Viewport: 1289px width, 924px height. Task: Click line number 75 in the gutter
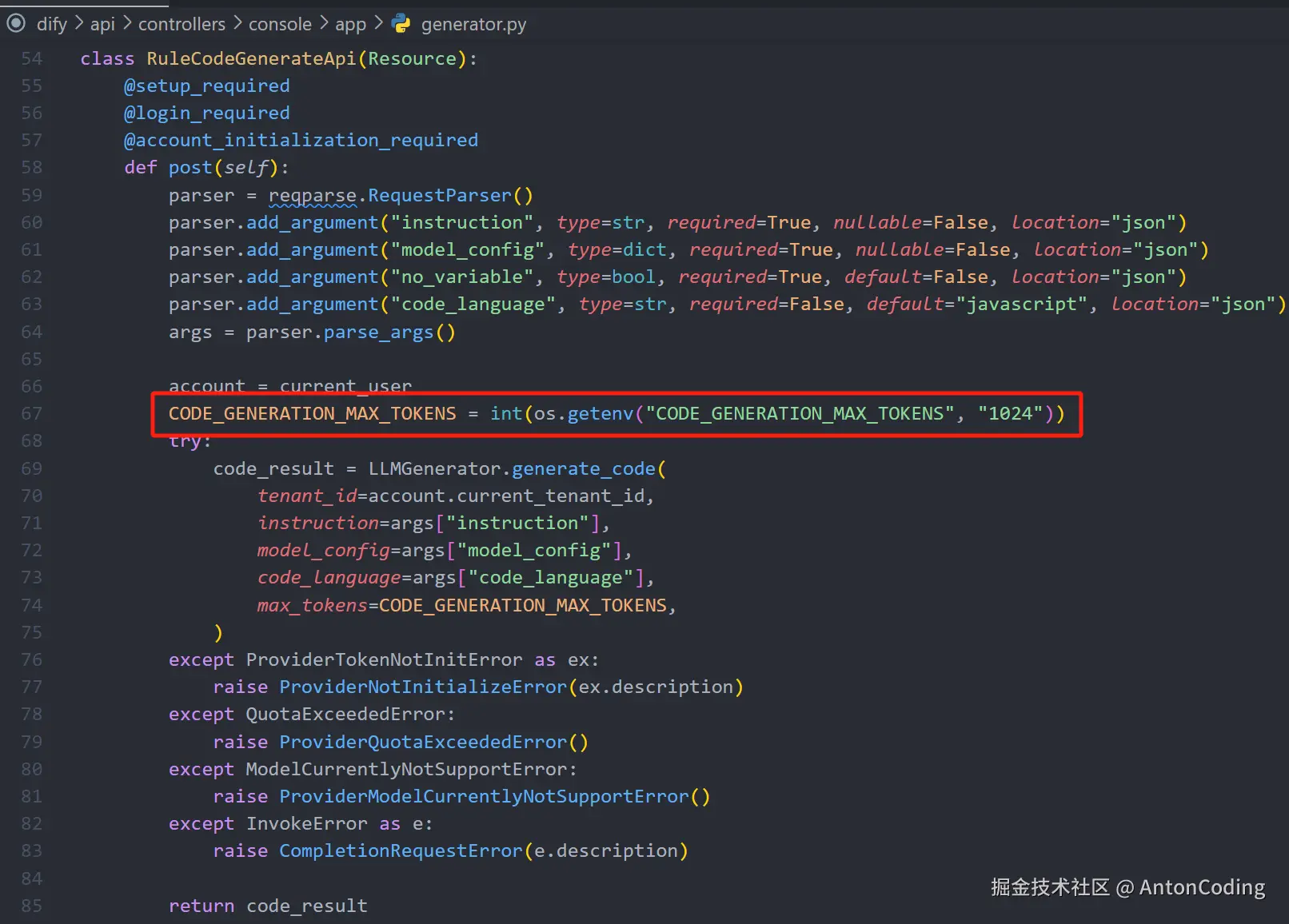pyautogui.click(x=31, y=632)
